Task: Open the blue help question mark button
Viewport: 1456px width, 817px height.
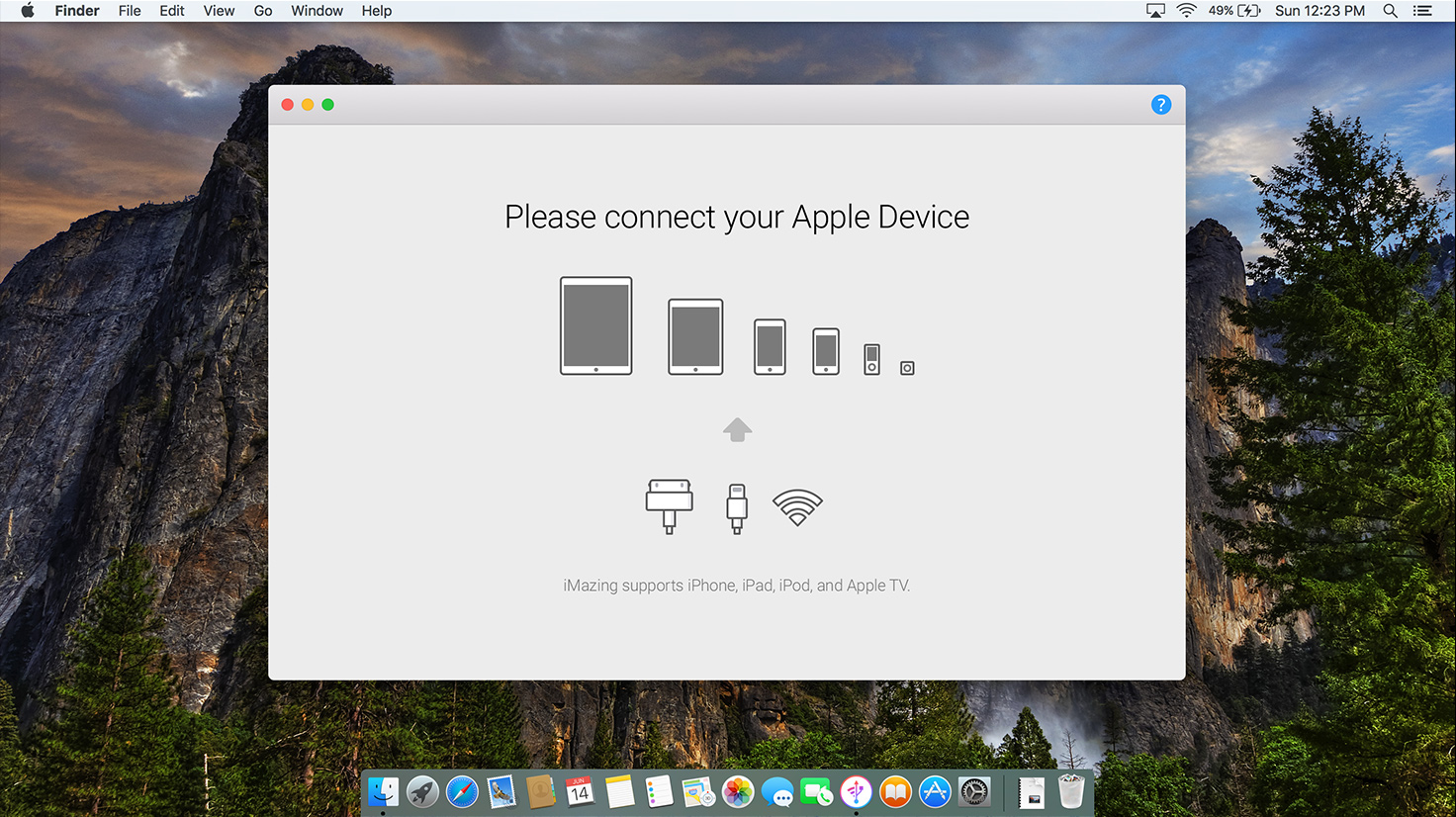Action: (1161, 105)
